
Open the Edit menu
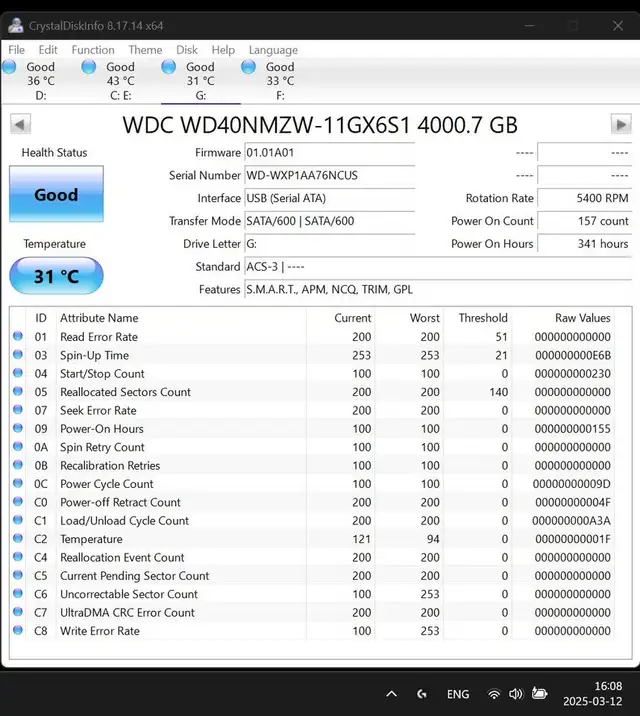pos(48,50)
